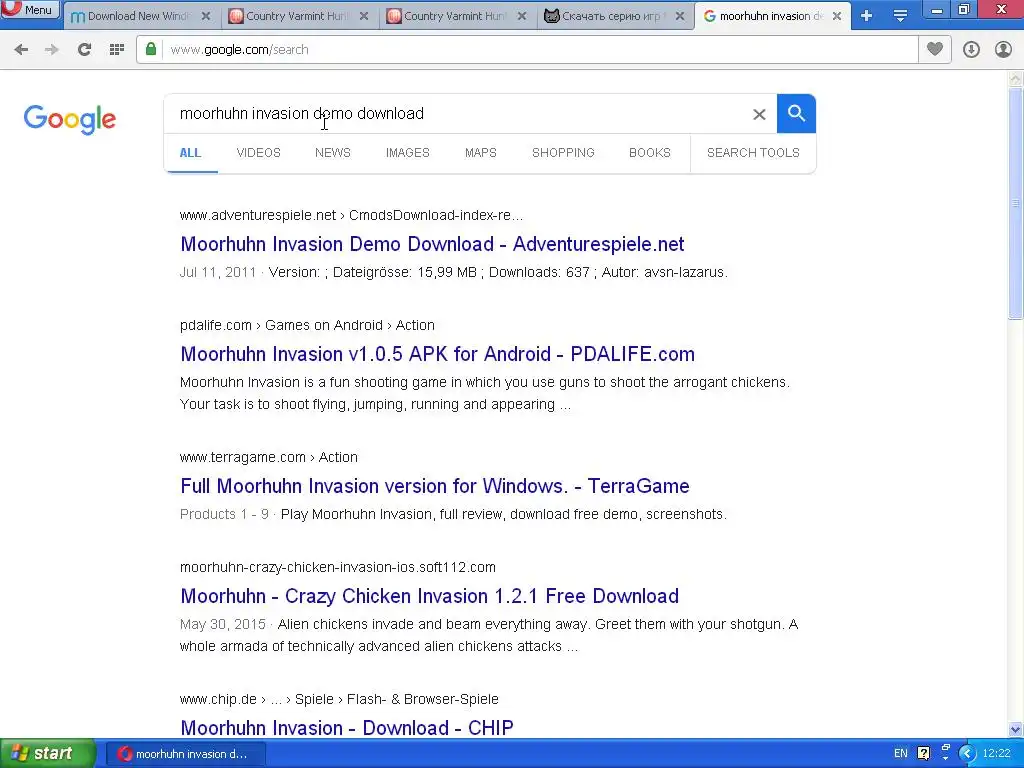This screenshot has width=1024, height=768.
Task: Select the SHOPPING results filter
Action: pos(563,153)
